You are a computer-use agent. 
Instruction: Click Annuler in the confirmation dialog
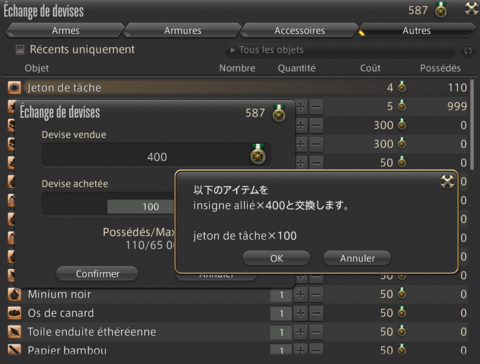coord(357,258)
